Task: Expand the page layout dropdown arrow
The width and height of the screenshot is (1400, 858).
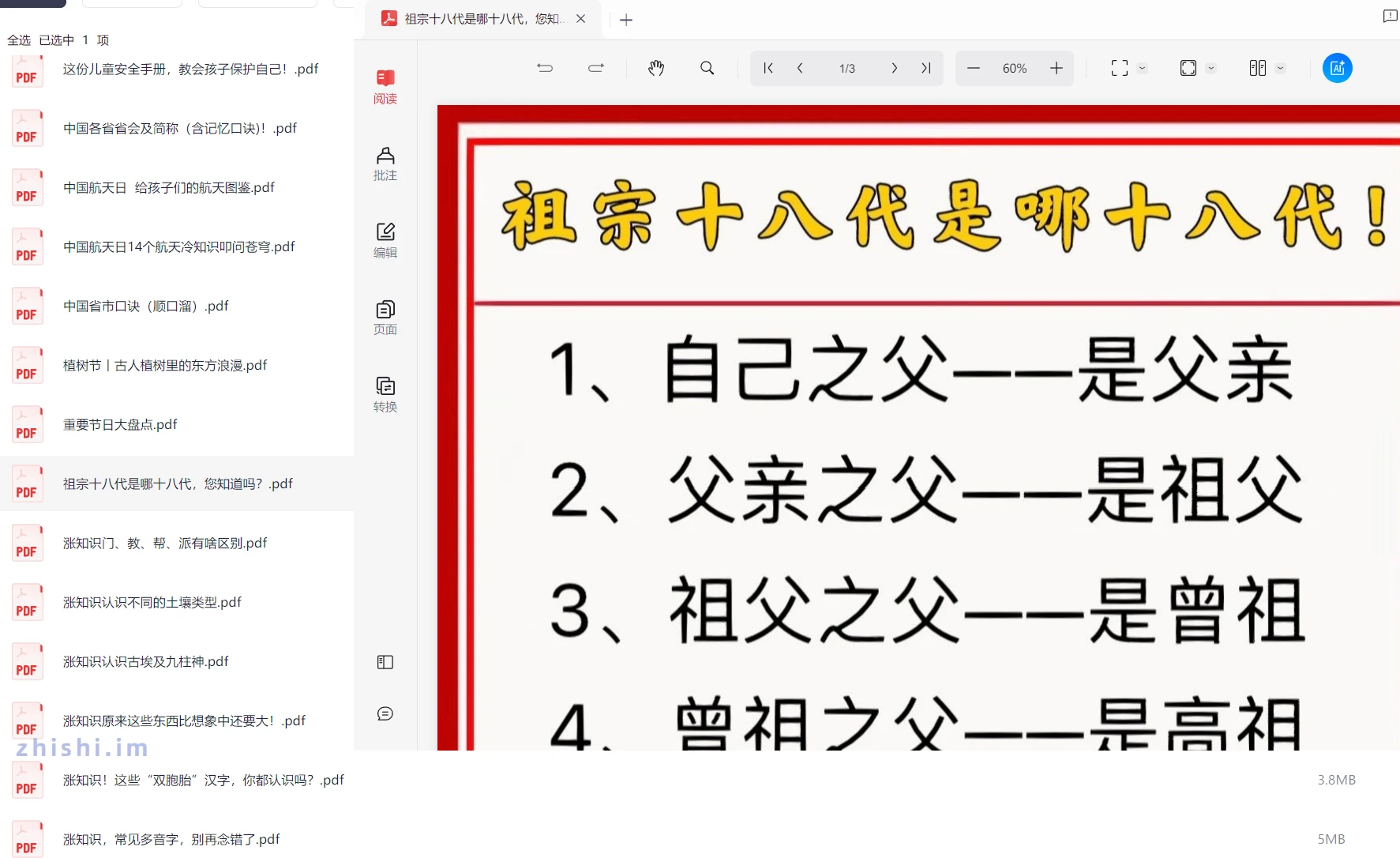Action: pyautogui.click(x=1281, y=68)
